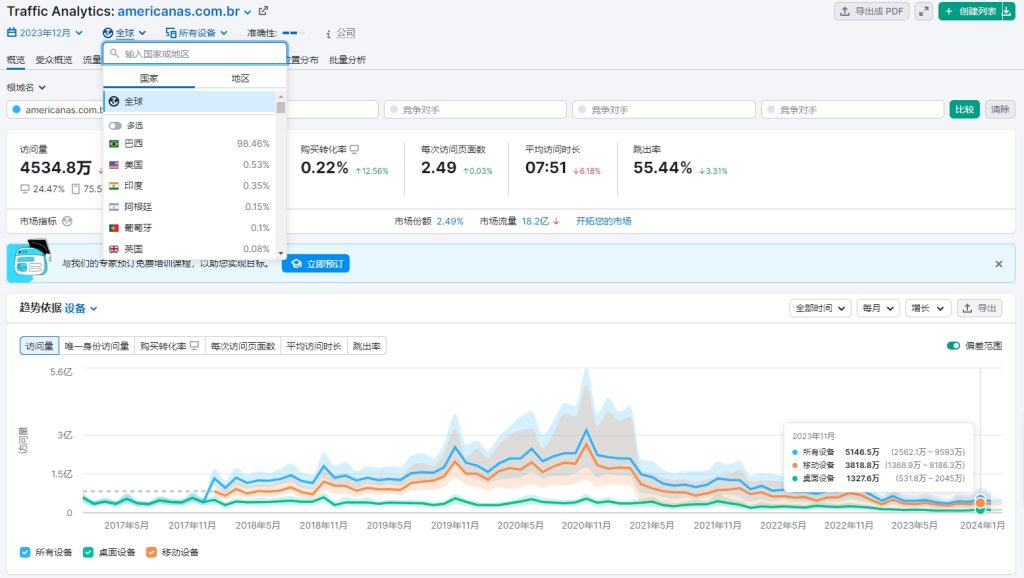Uncheck the 移动设备 legend checkbox
This screenshot has width=1024, height=578.
(x=152, y=553)
